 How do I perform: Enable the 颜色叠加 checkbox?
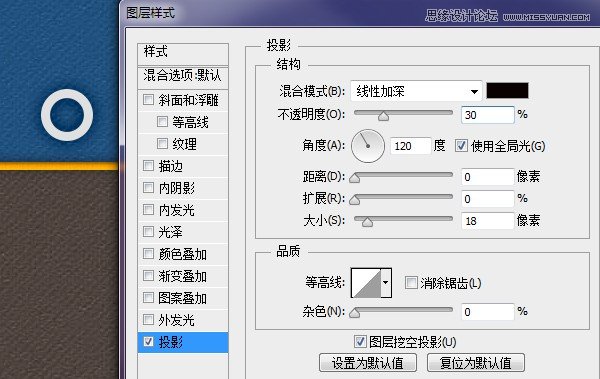tap(148, 253)
